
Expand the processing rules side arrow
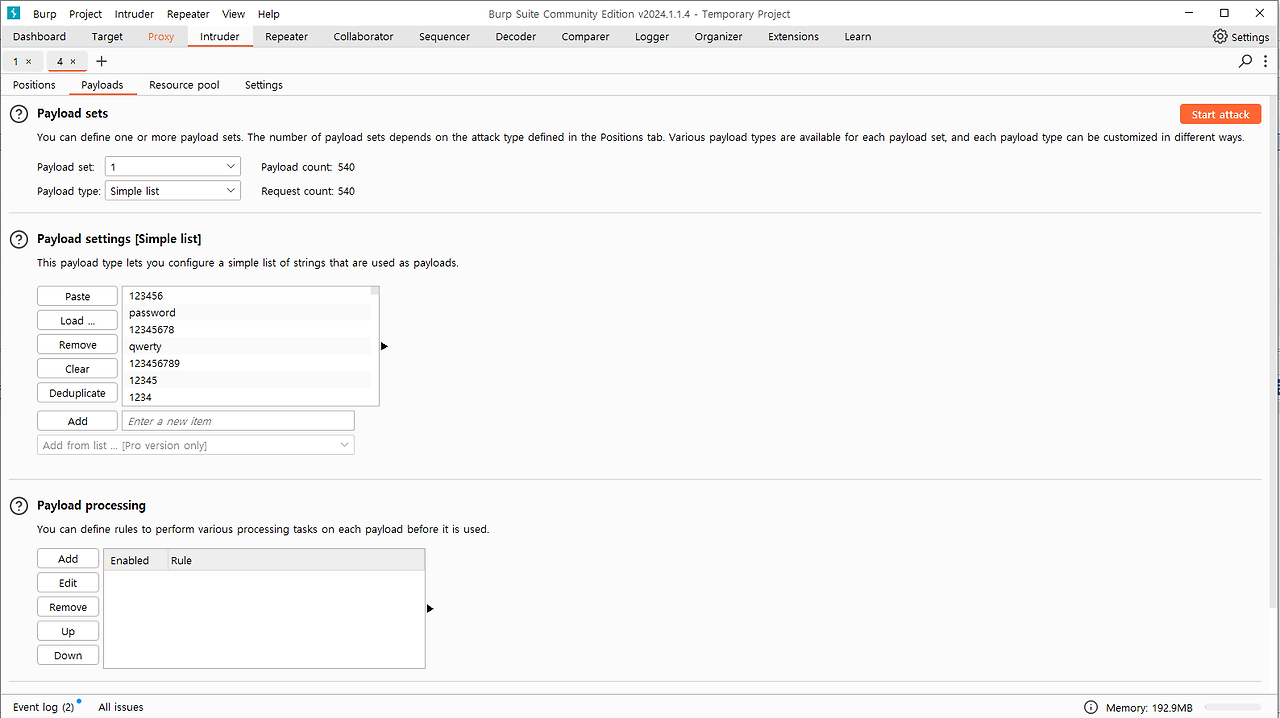(430, 608)
